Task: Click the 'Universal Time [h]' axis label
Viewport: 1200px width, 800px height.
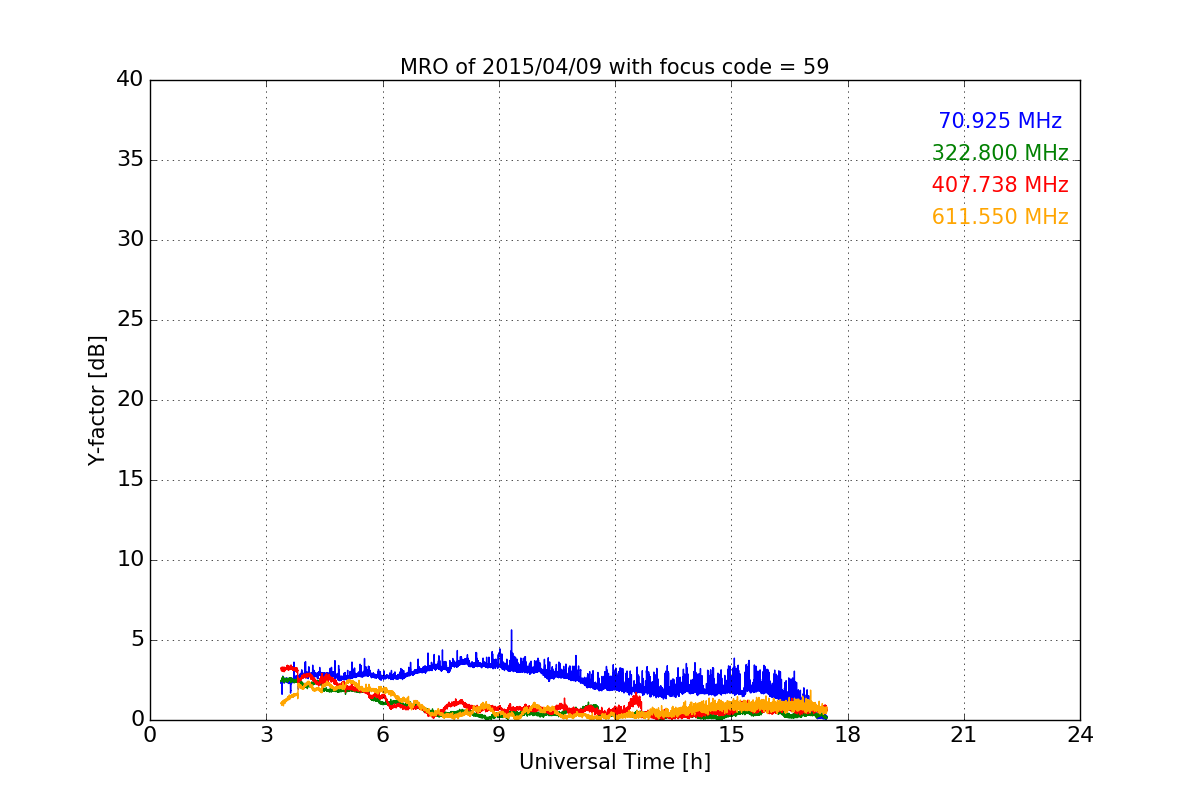Action: (x=614, y=762)
